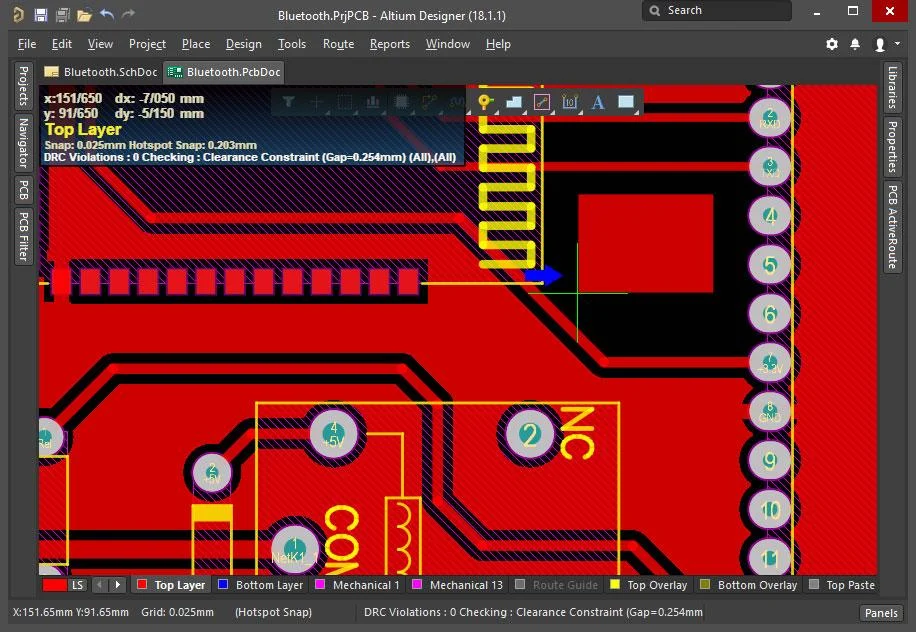Select the Bottom Overlay layer tab

pos(748,585)
